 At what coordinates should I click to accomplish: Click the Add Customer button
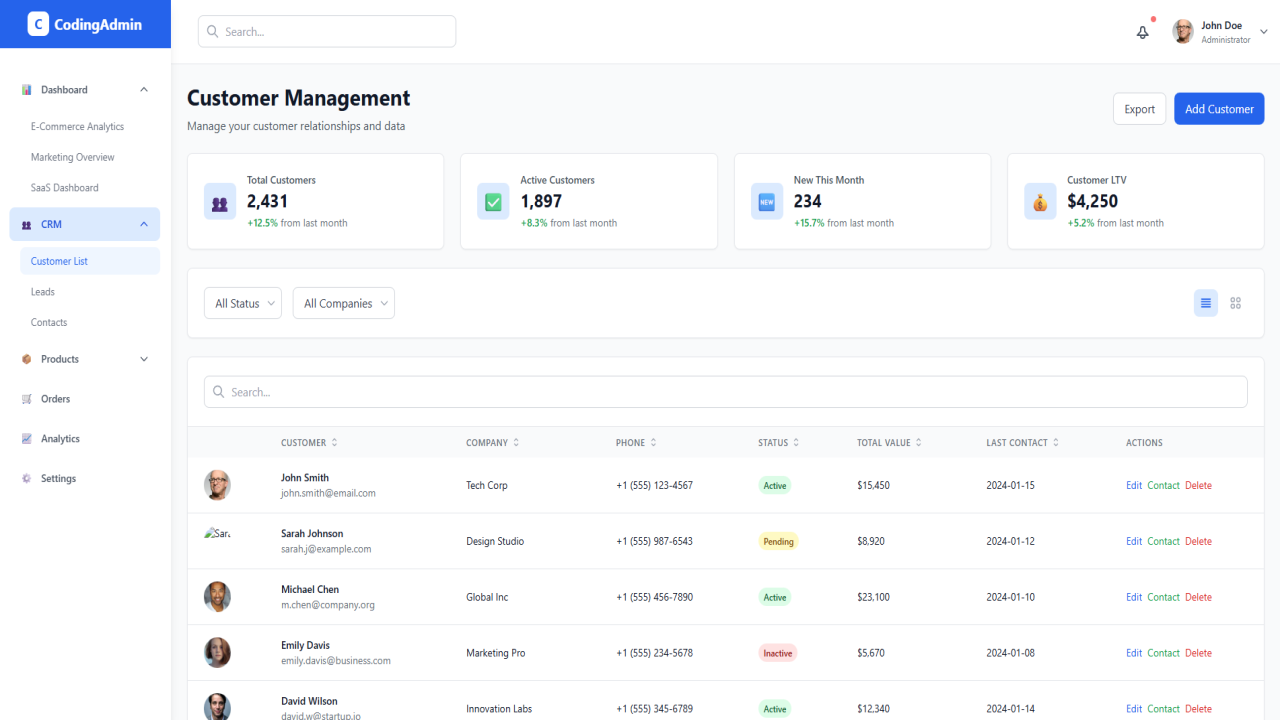[x=1219, y=109]
